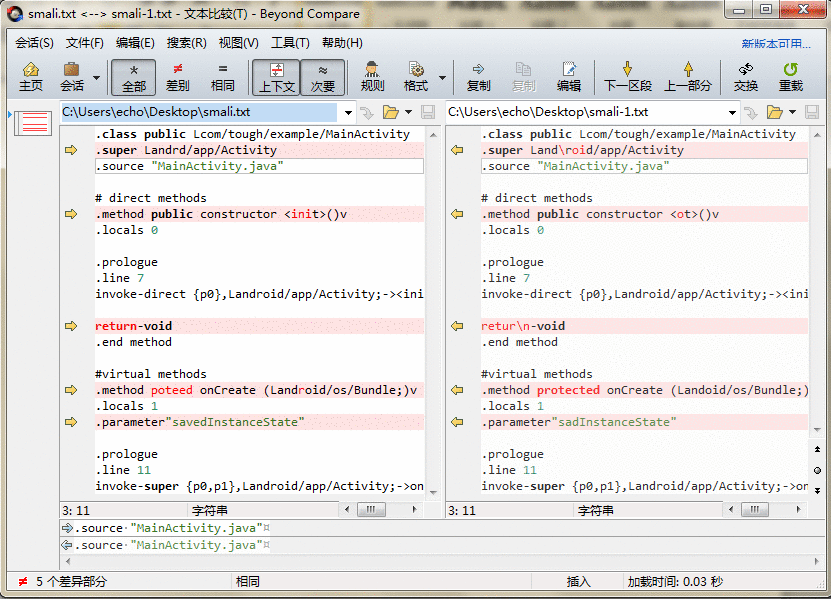
Task: Open the 视图(V) menu
Action: (238, 43)
